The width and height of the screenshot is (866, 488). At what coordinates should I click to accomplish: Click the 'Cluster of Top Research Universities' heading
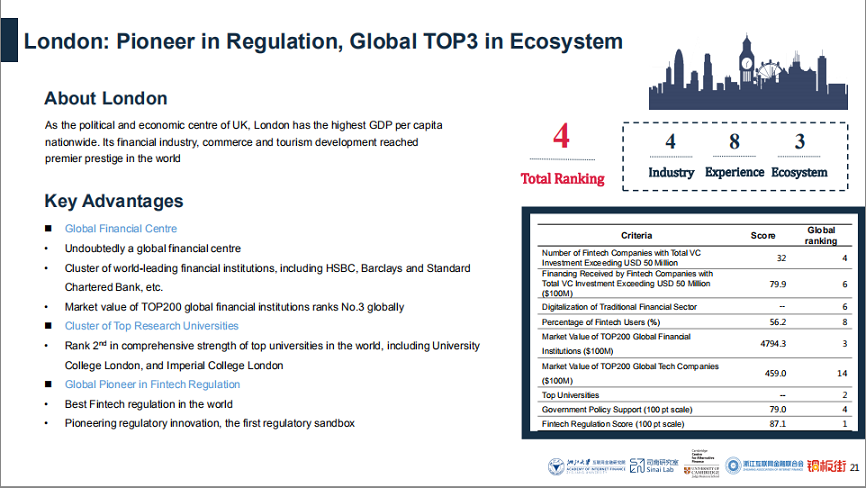click(x=151, y=326)
